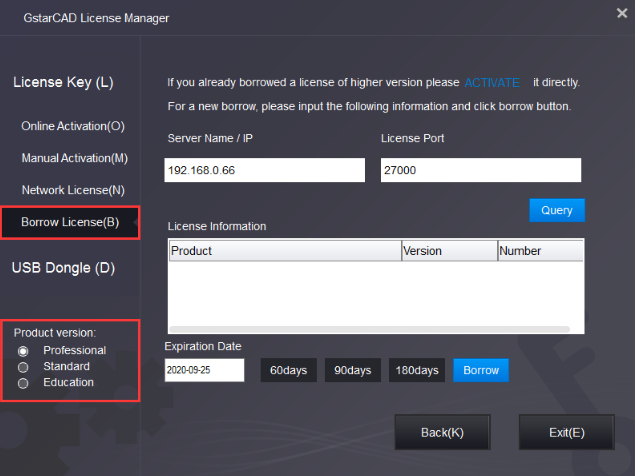
Task: Click the ACTIVATE link
Action: point(492,83)
